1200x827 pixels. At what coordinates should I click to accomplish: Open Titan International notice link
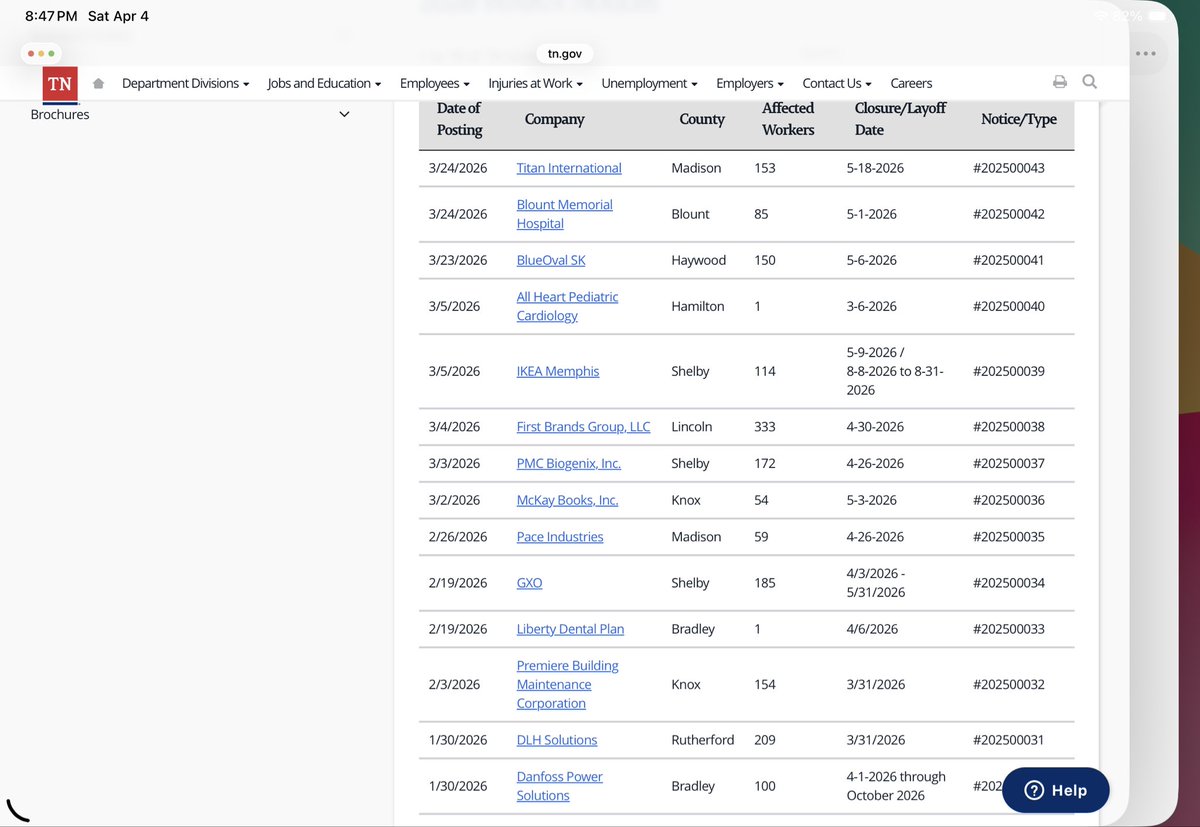pyautogui.click(x=569, y=168)
